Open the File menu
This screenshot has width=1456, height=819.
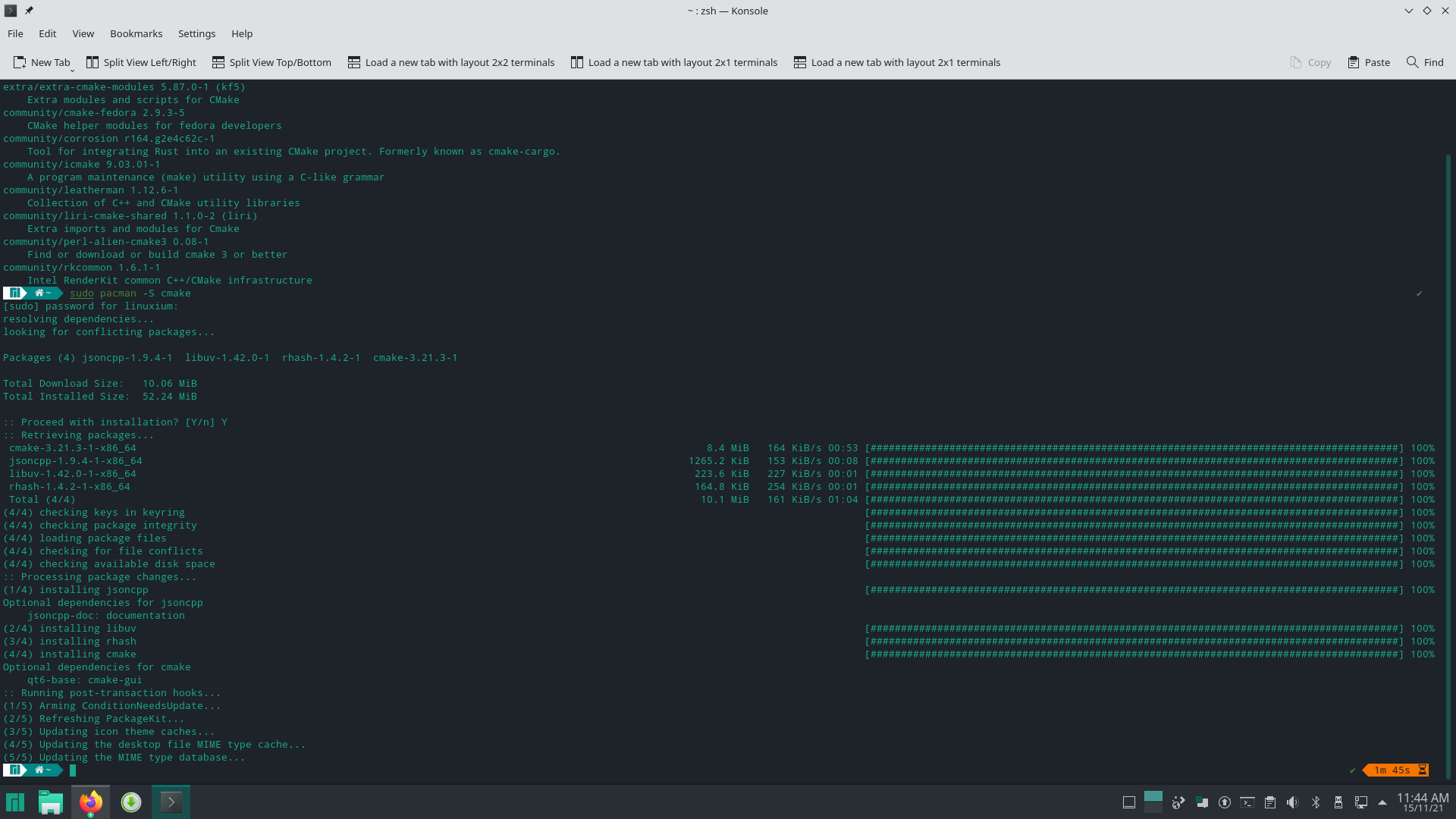(15, 33)
